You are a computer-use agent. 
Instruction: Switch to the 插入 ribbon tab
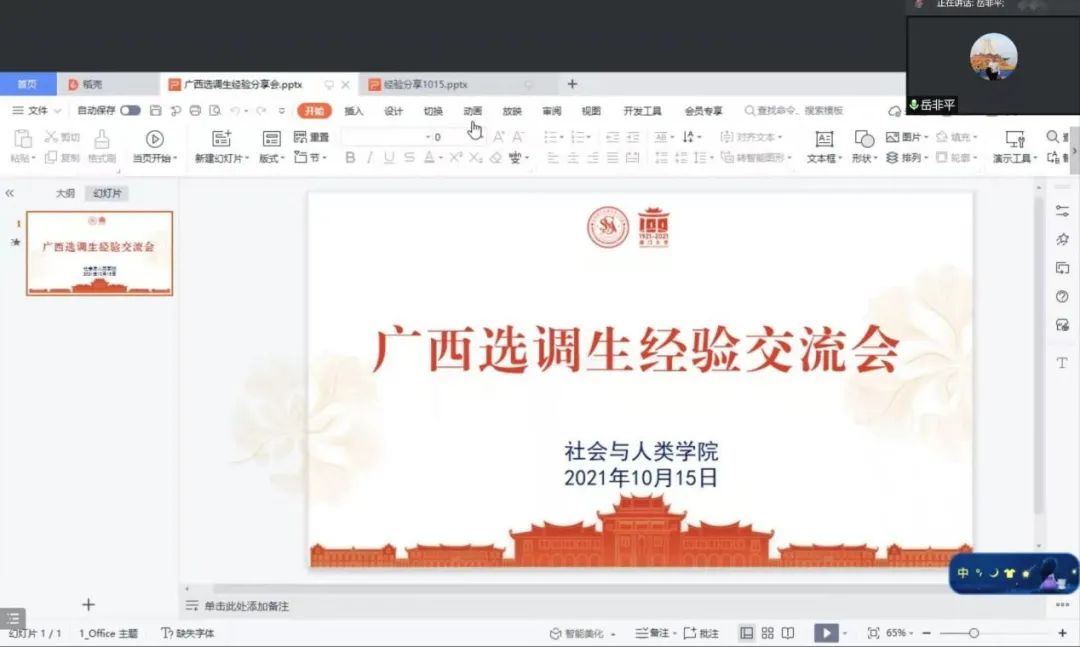354,111
